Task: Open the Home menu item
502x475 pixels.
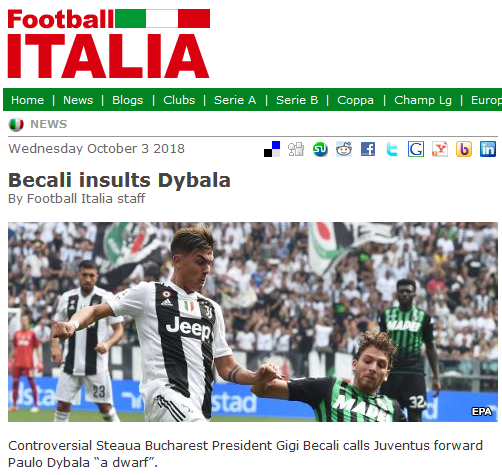Action: (x=28, y=100)
